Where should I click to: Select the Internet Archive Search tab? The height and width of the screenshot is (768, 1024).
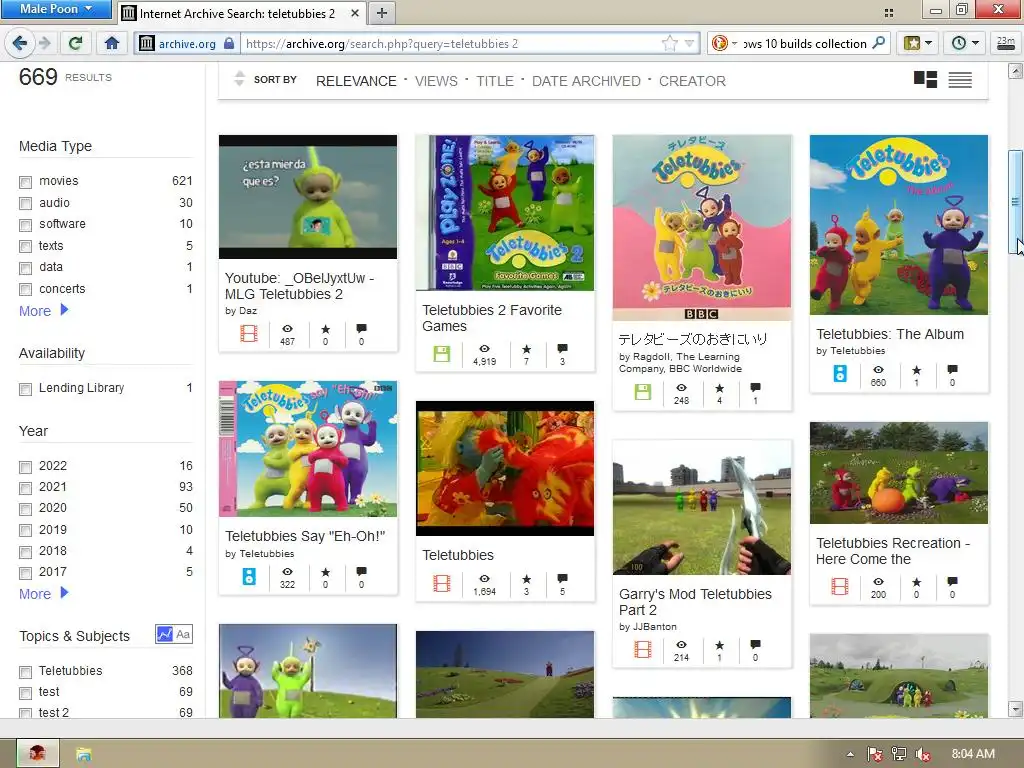(x=242, y=13)
